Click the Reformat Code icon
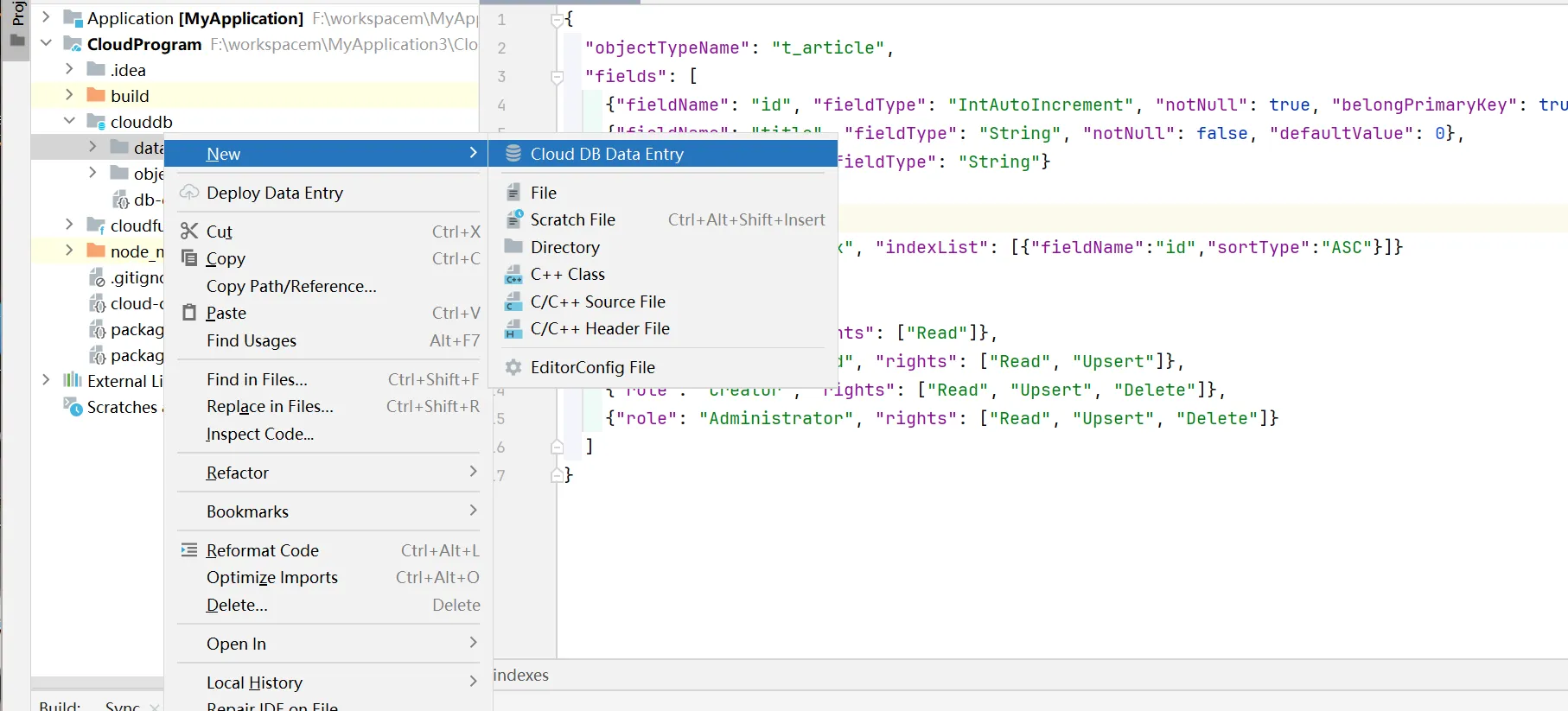Screen dimensions: 1568x711 point(189,550)
